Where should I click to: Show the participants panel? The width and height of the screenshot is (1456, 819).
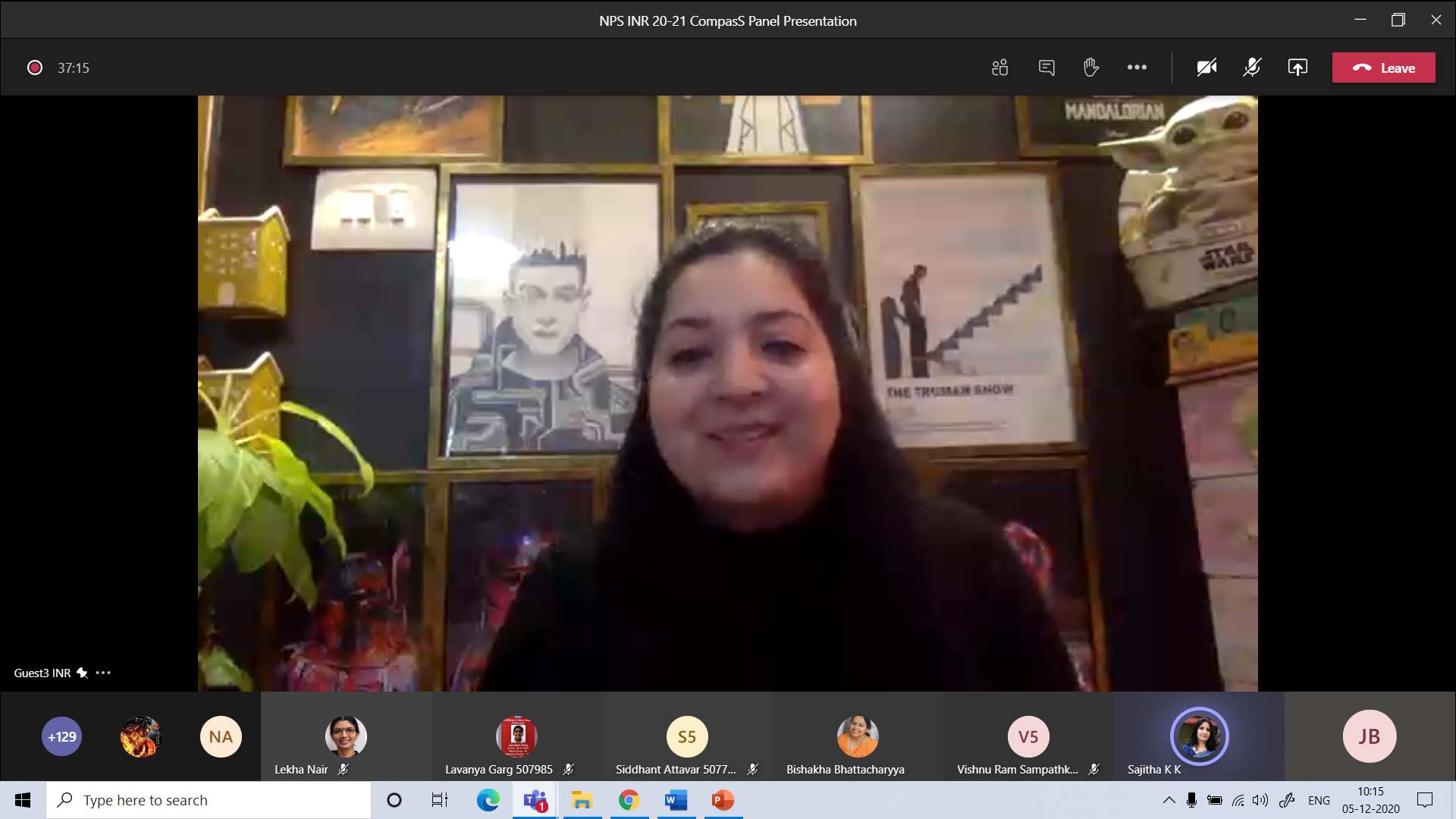click(999, 67)
